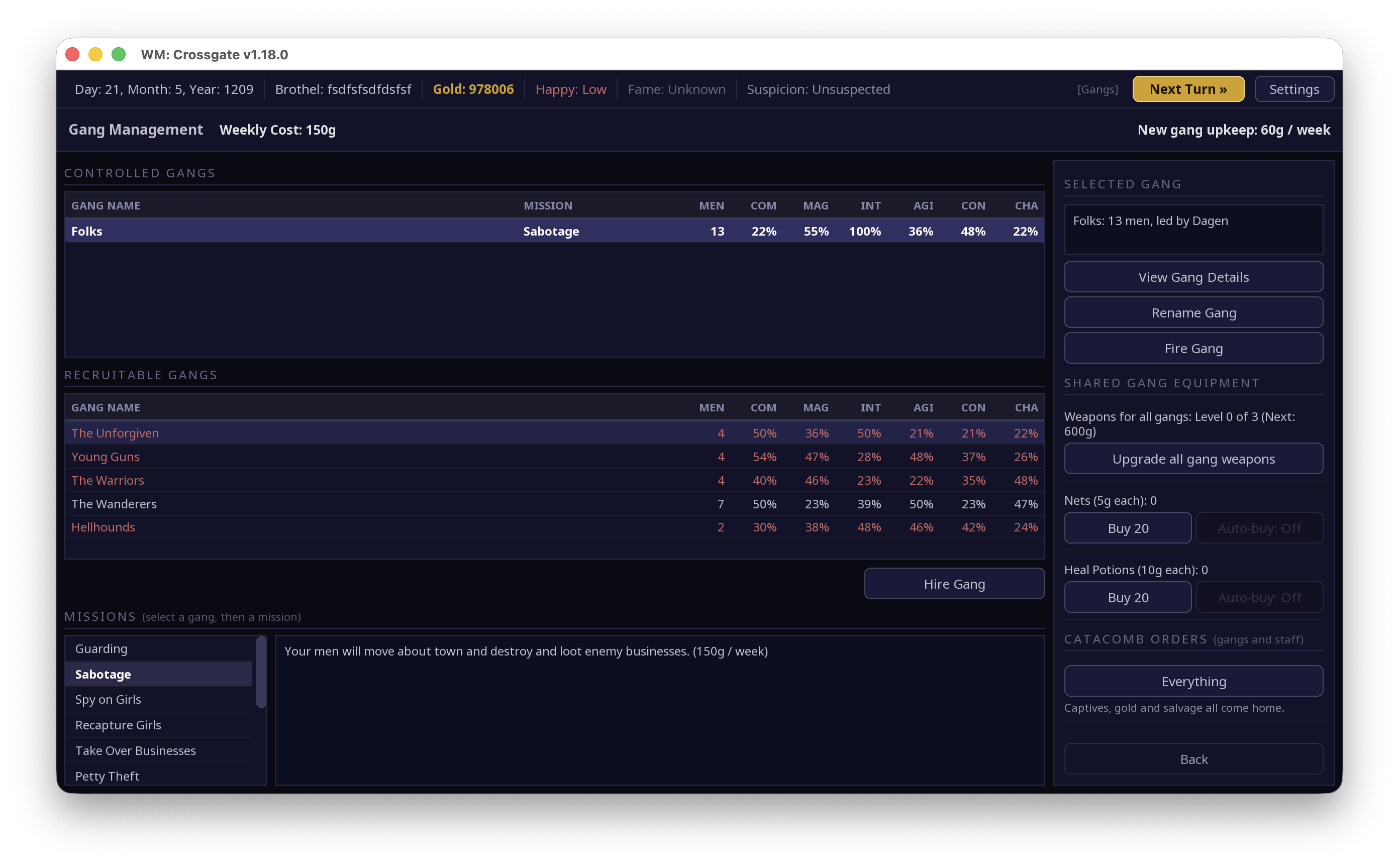Go back with the Back button
The height and width of the screenshot is (868, 1399).
coord(1193,759)
